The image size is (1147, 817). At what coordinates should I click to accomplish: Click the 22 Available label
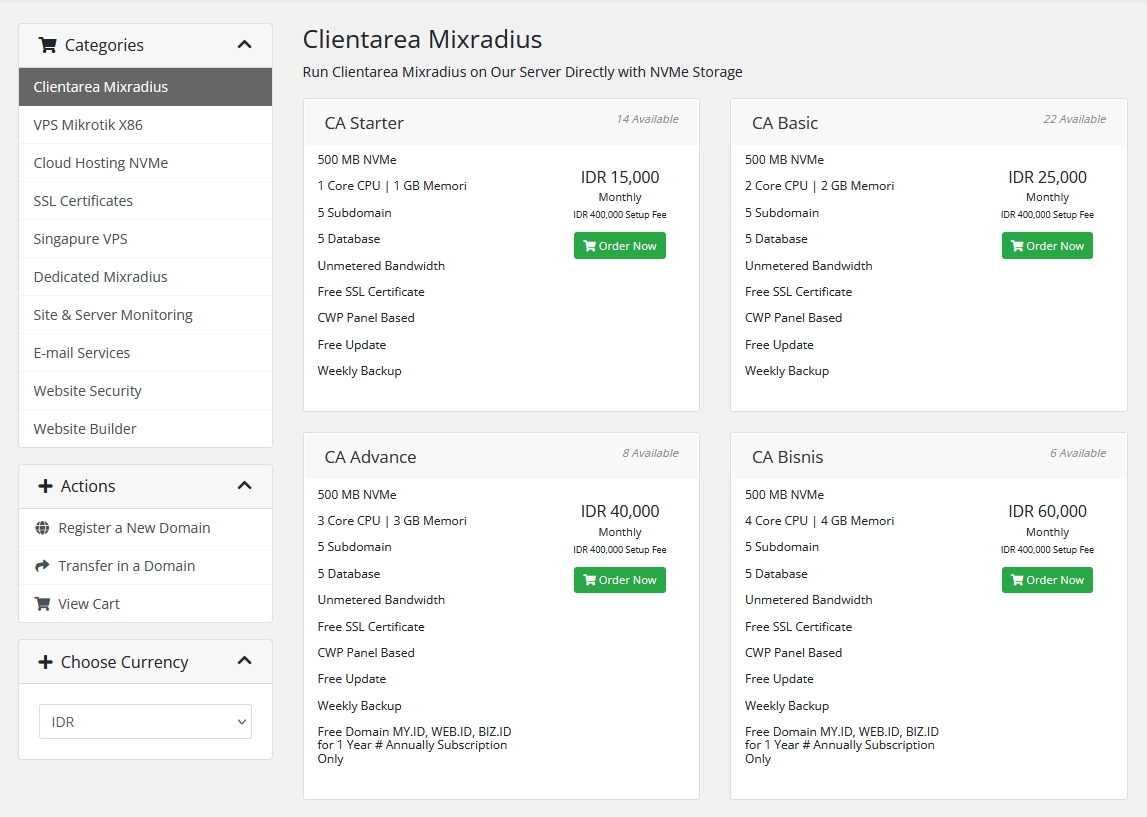click(x=1075, y=118)
